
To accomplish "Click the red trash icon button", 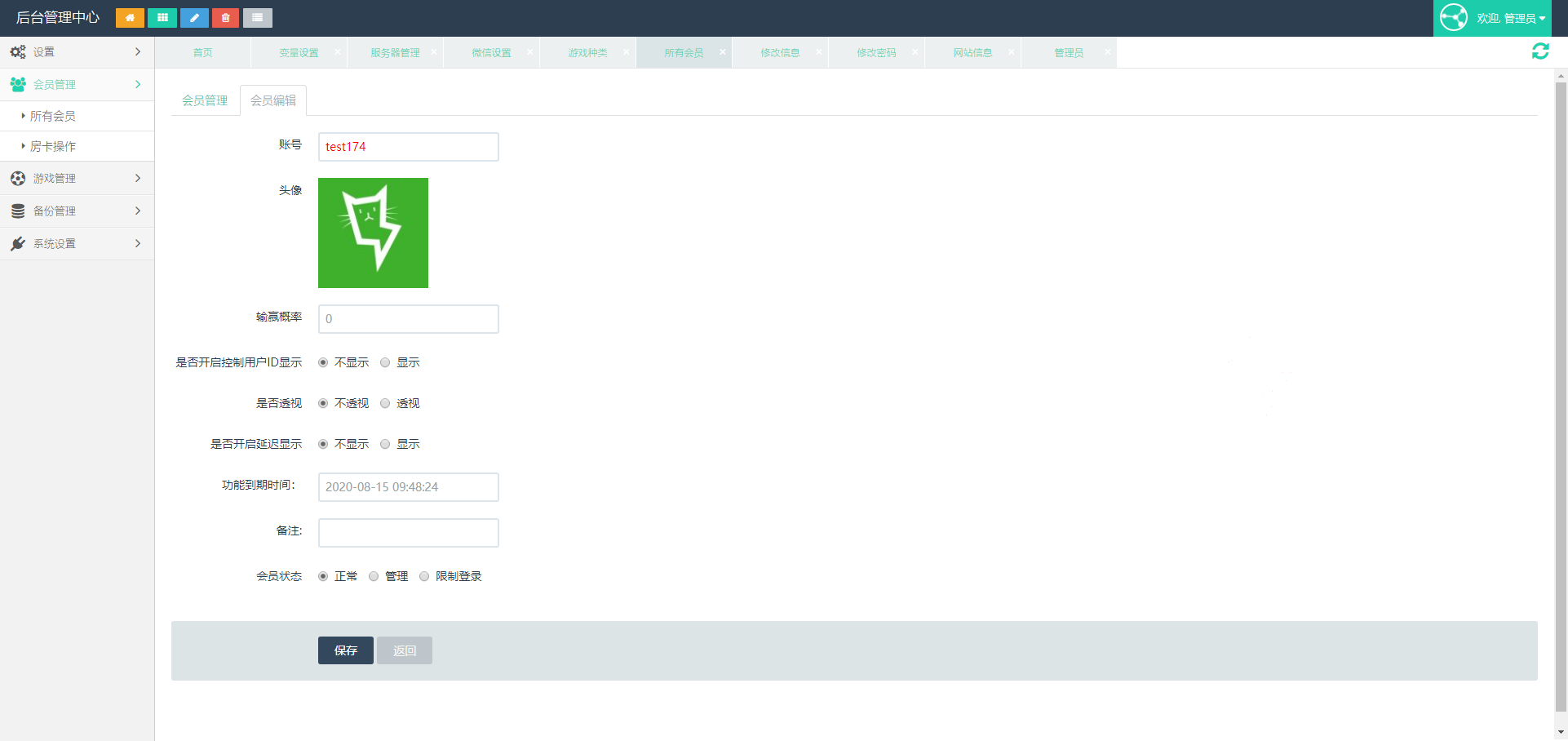I will [225, 17].
